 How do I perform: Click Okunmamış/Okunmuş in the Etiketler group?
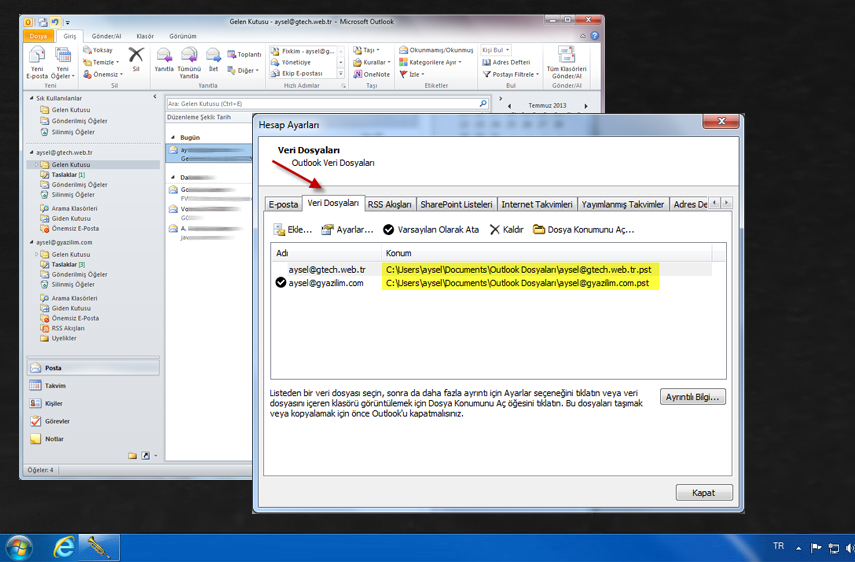coord(436,50)
